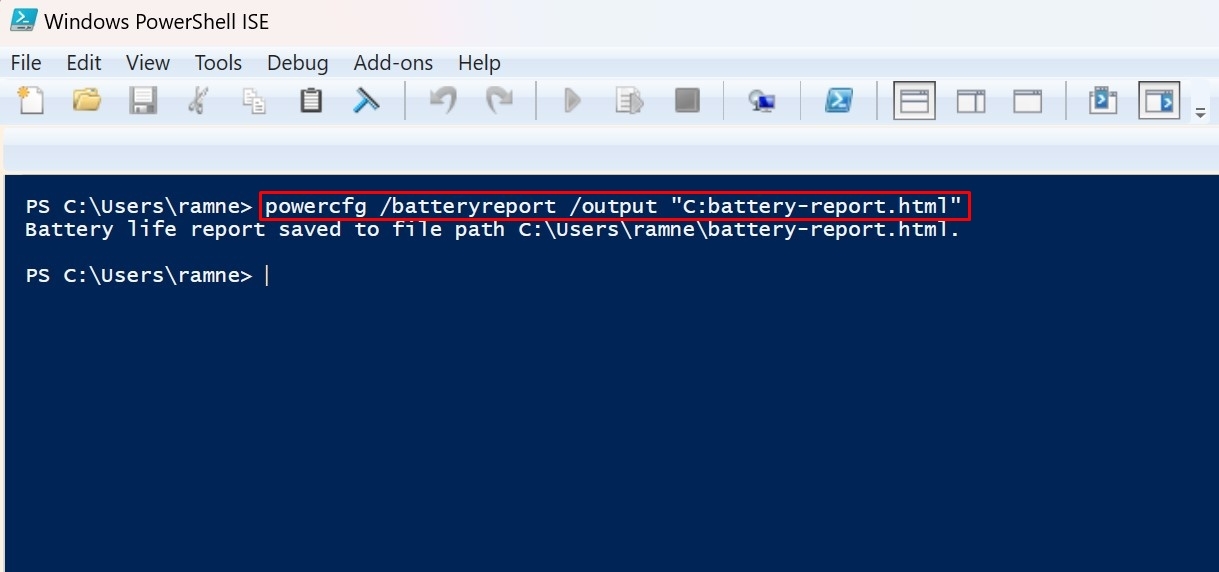
Task: Undo last action arrow icon
Action: [x=442, y=100]
